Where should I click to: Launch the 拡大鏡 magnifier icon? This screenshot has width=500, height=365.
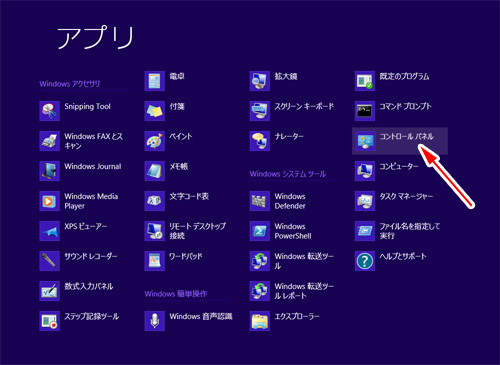tap(260, 81)
